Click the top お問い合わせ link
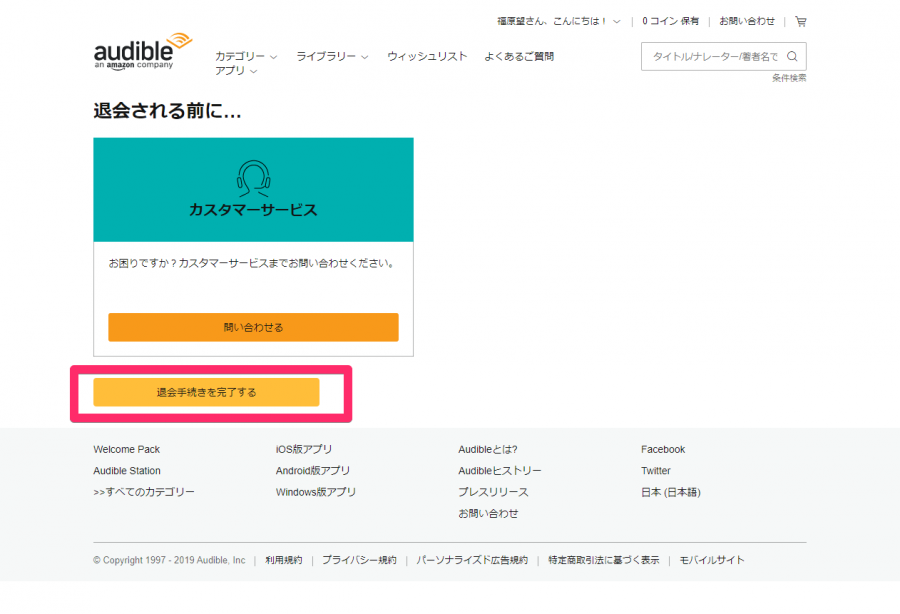 747,21
